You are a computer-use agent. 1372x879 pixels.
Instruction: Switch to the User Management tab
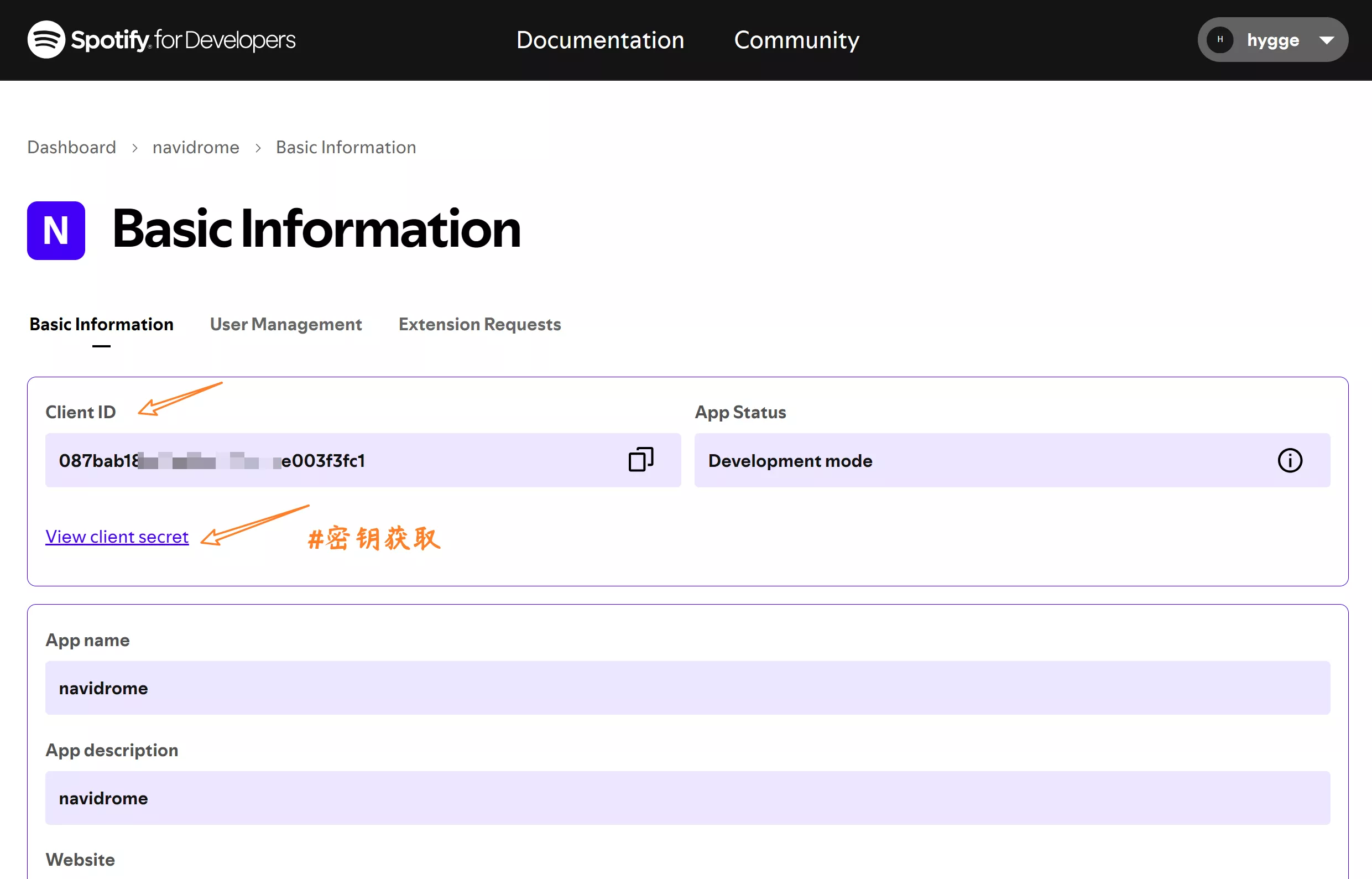click(286, 324)
